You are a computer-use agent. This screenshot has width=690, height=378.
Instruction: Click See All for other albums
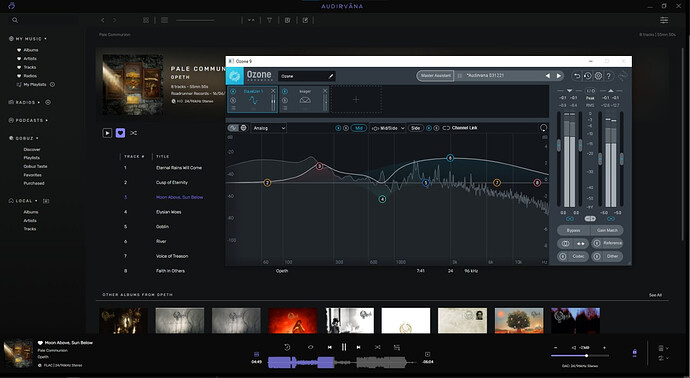(655, 295)
